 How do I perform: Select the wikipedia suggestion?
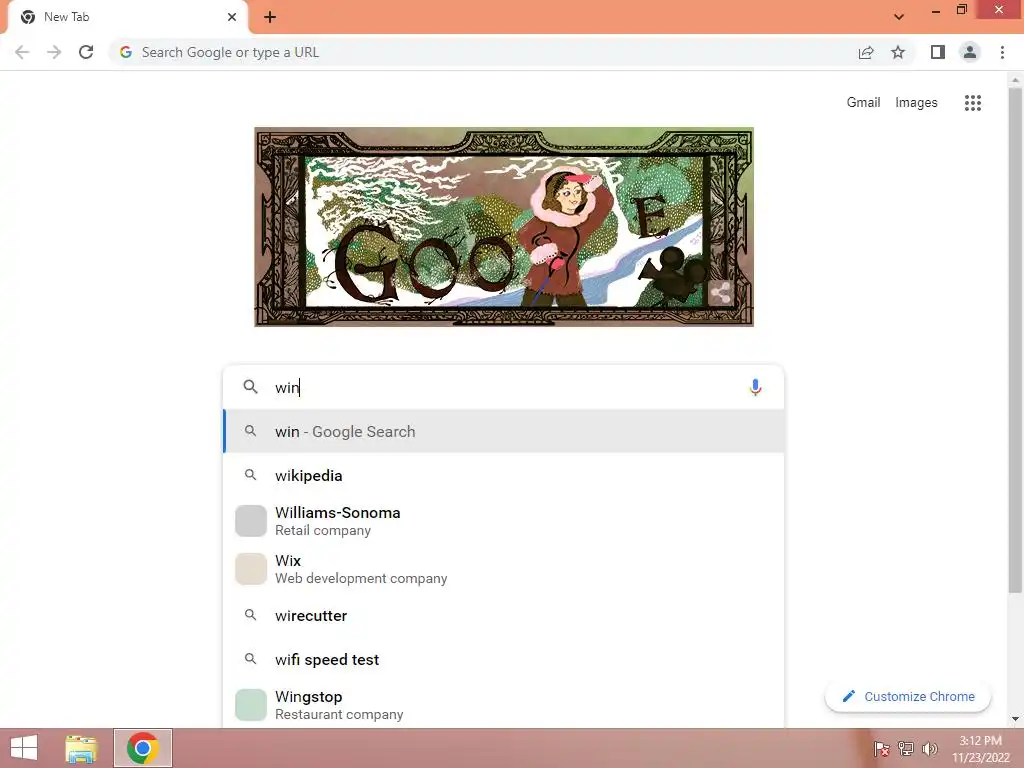(504, 475)
